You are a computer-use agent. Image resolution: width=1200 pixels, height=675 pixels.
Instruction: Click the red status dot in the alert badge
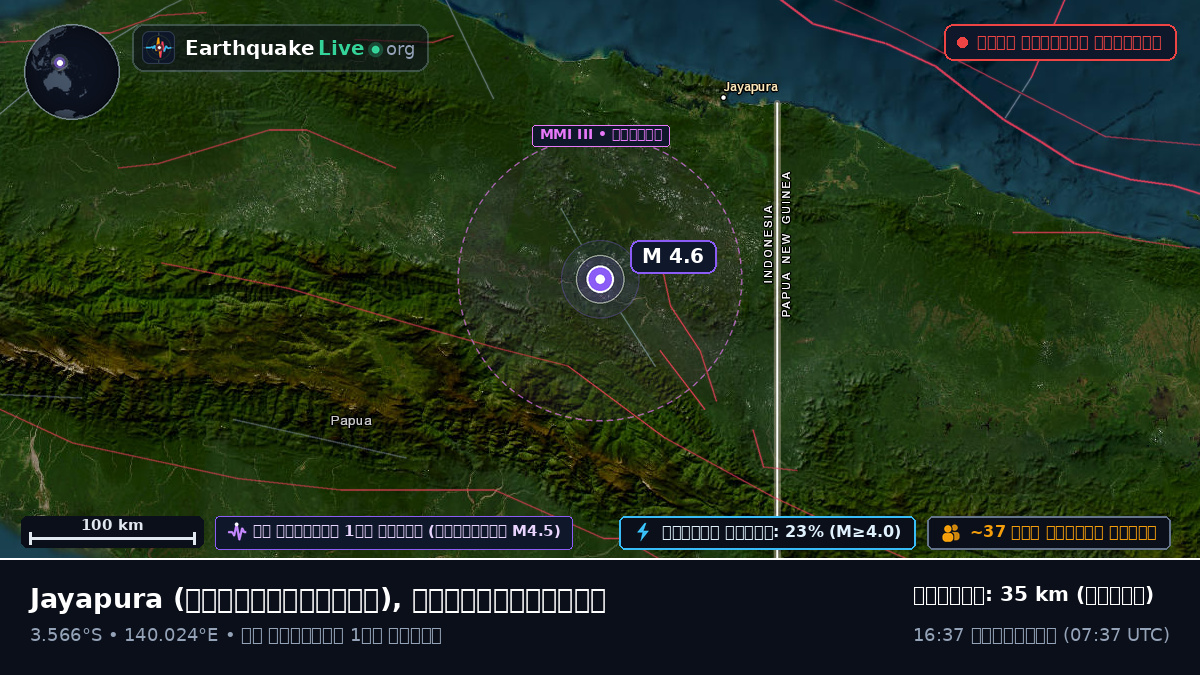(x=962, y=42)
